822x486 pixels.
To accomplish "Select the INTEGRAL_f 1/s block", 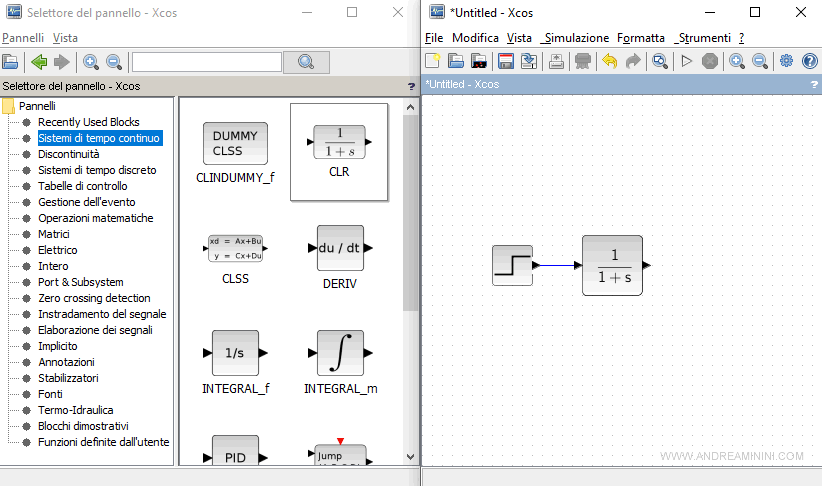I will [x=235, y=362].
